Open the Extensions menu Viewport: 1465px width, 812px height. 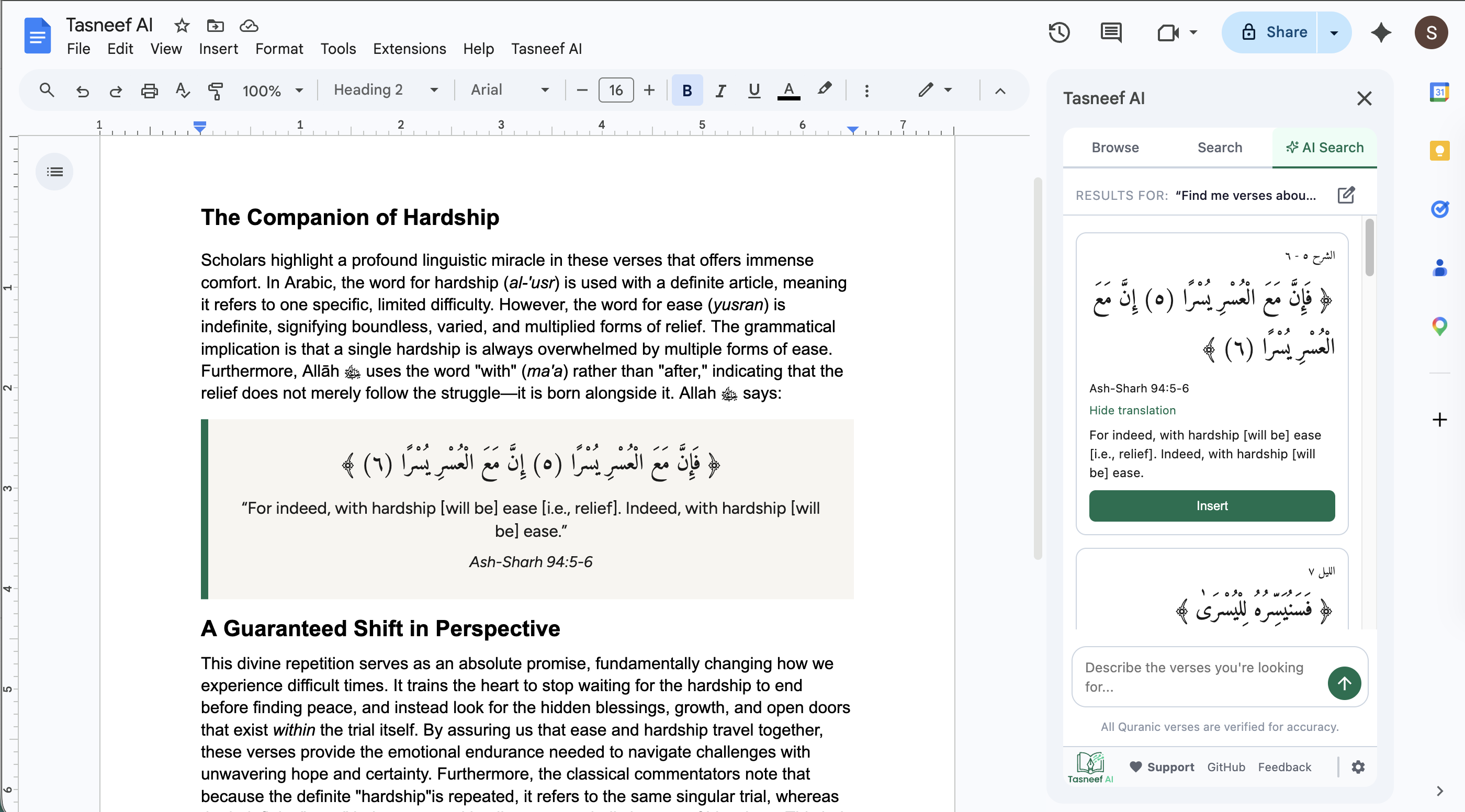[409, 49]
